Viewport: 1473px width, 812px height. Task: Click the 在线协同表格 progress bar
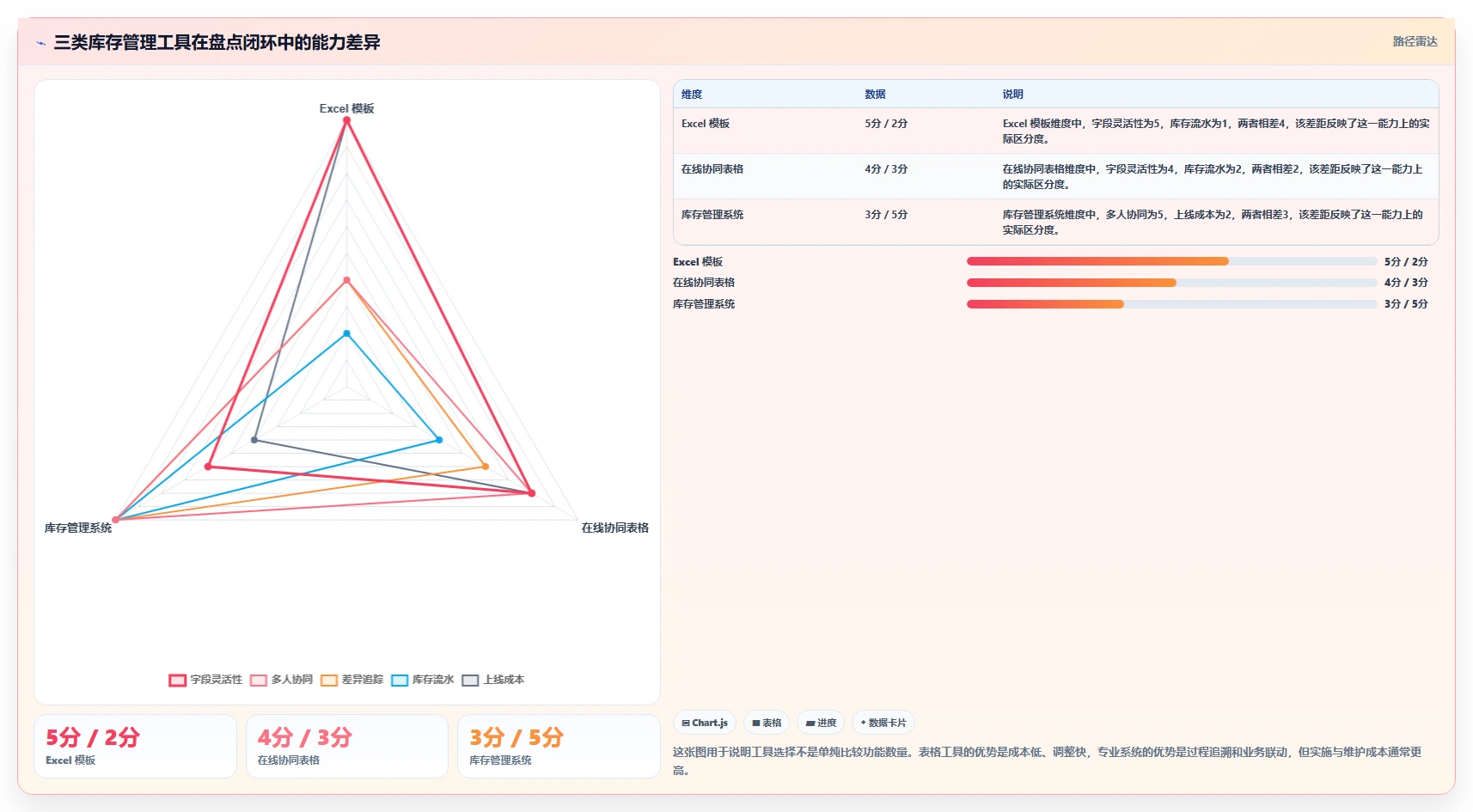click(1171, 283)
